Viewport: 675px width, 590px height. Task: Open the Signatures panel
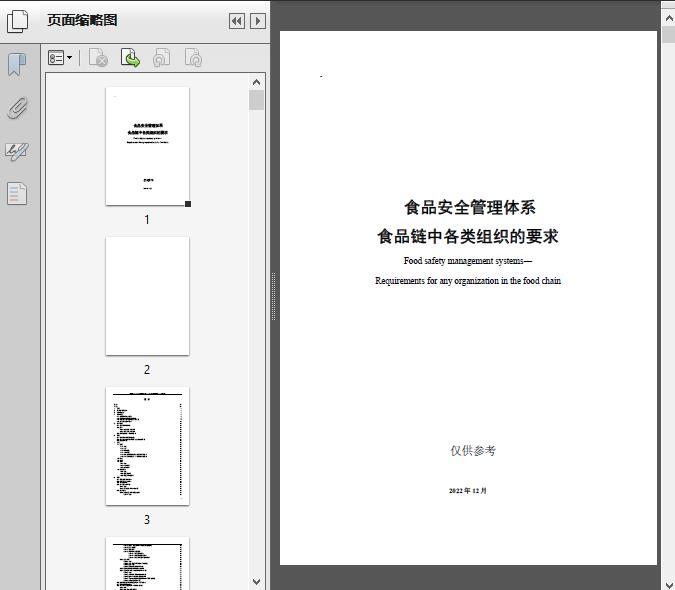(17, 151)
